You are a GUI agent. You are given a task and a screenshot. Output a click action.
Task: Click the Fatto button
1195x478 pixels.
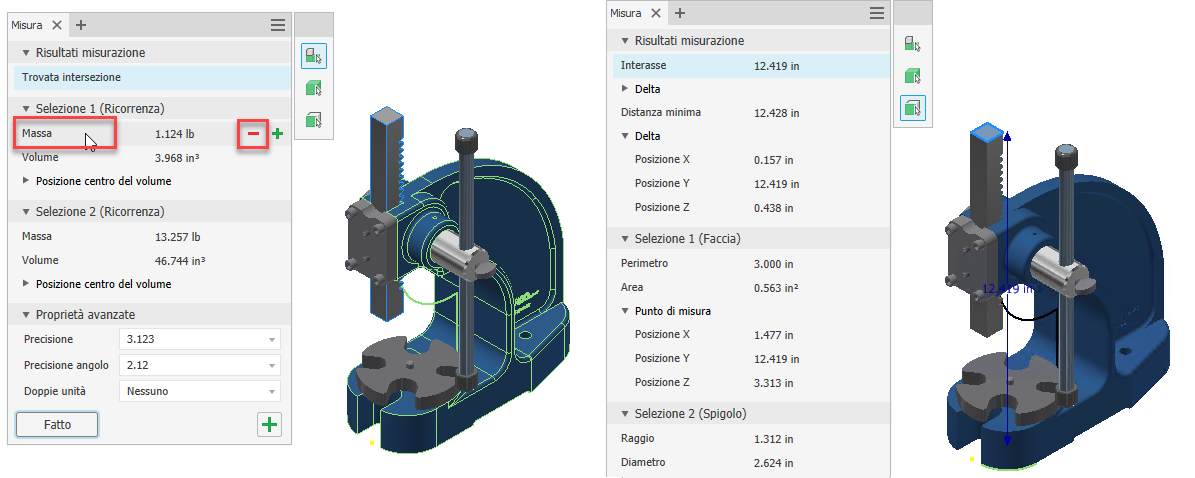click(x=57, y=425)
